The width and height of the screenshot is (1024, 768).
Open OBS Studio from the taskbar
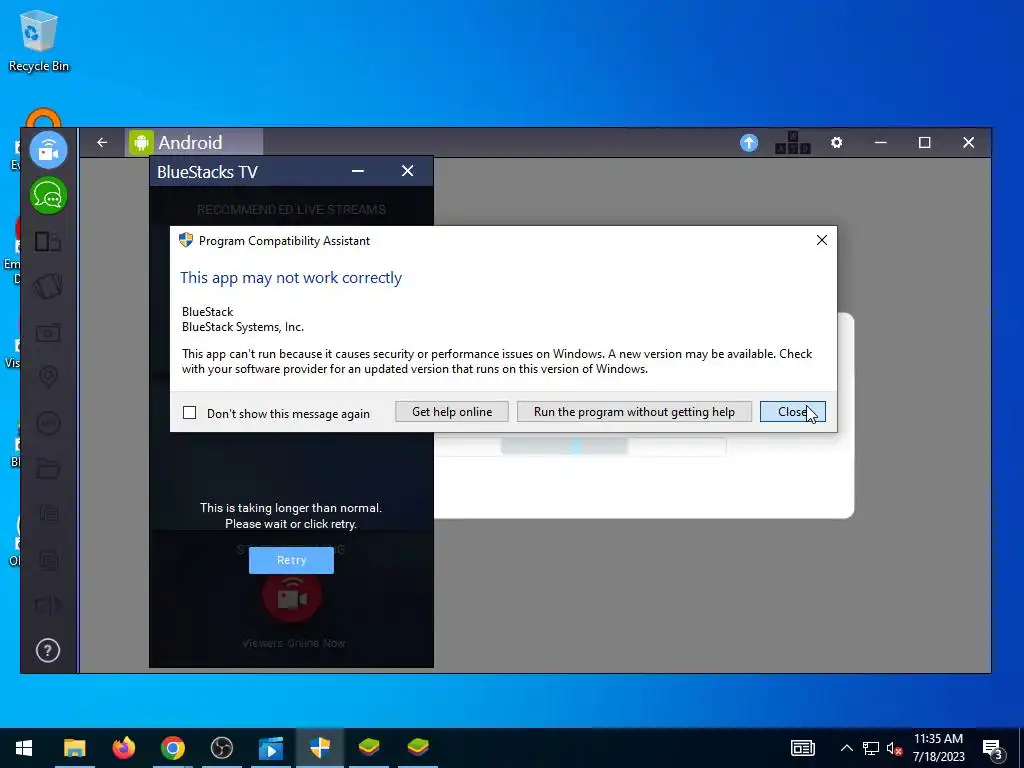pos(221,748)
